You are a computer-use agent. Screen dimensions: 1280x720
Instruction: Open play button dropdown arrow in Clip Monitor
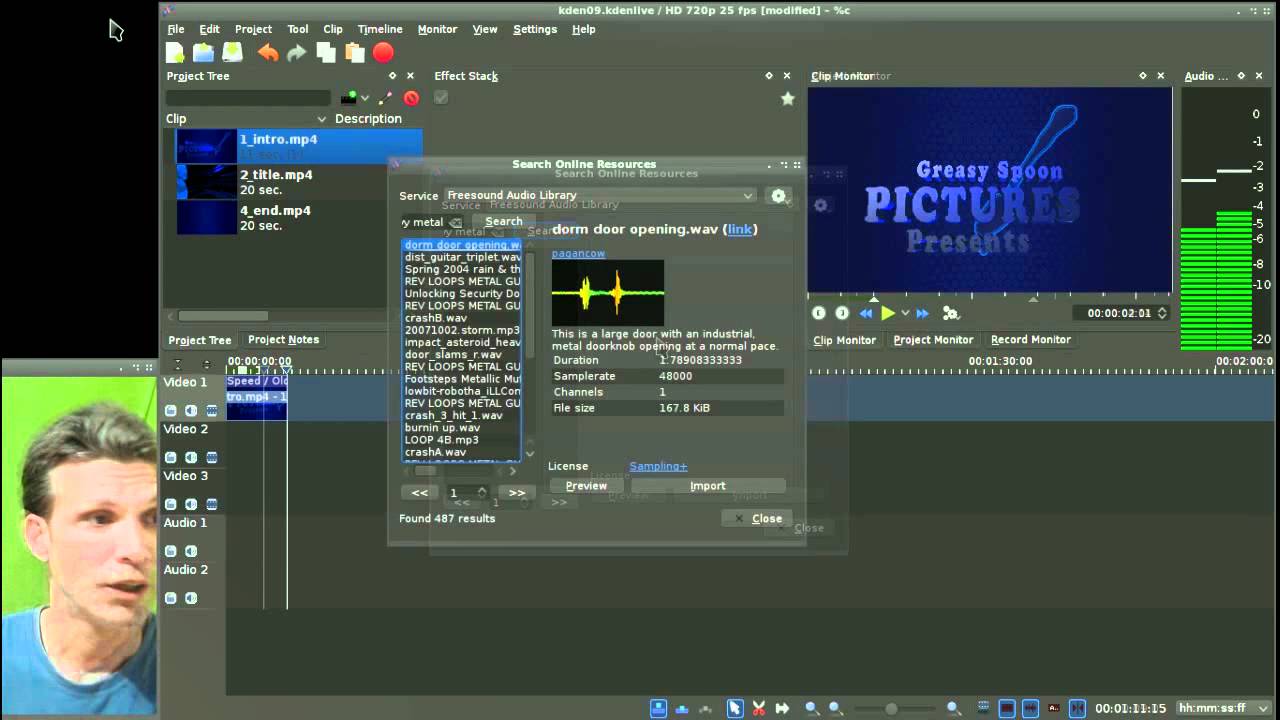point(905,313)
